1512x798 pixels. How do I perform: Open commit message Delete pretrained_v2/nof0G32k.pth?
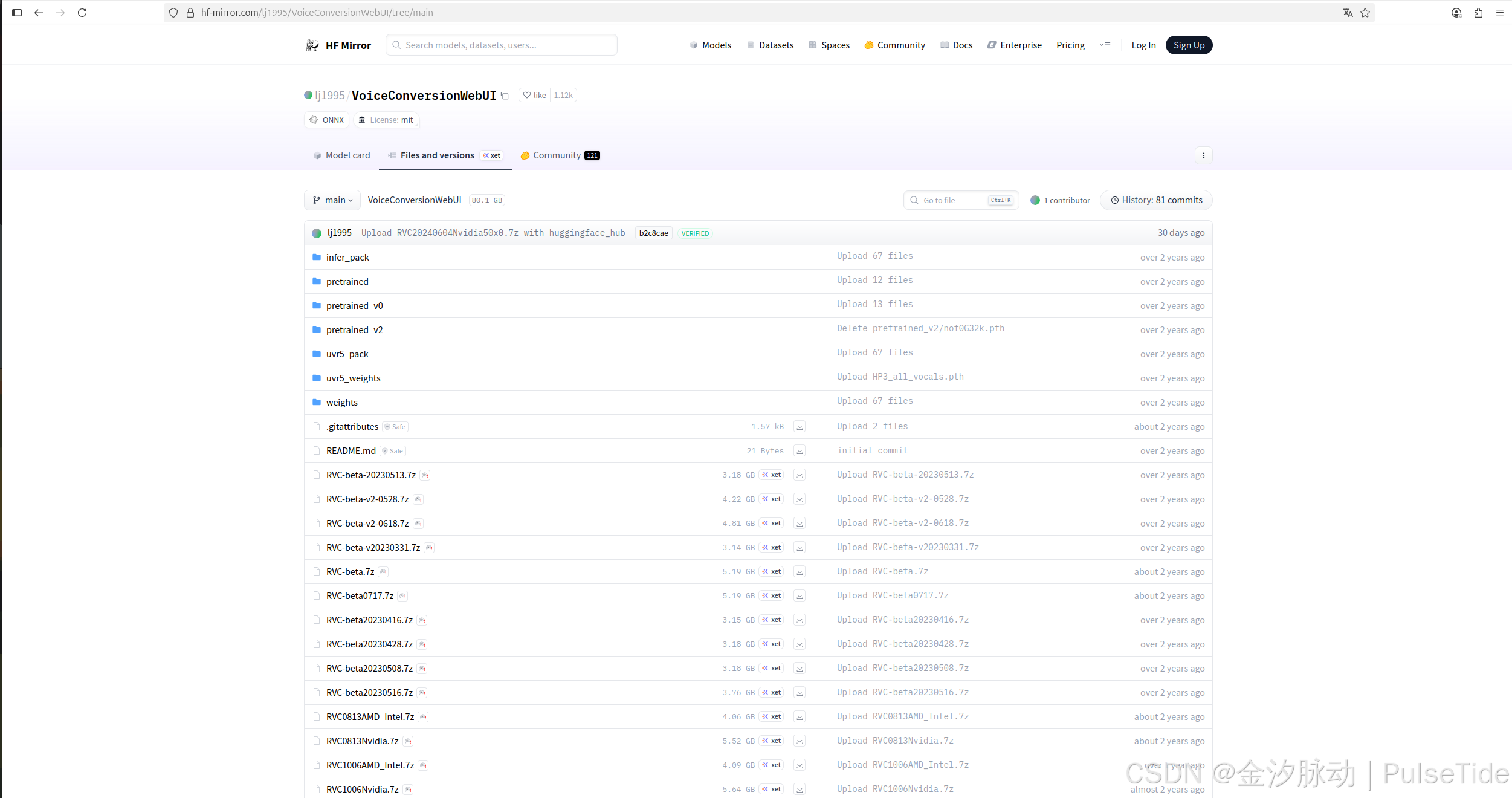pyautogui.click(x=920, y=328)
